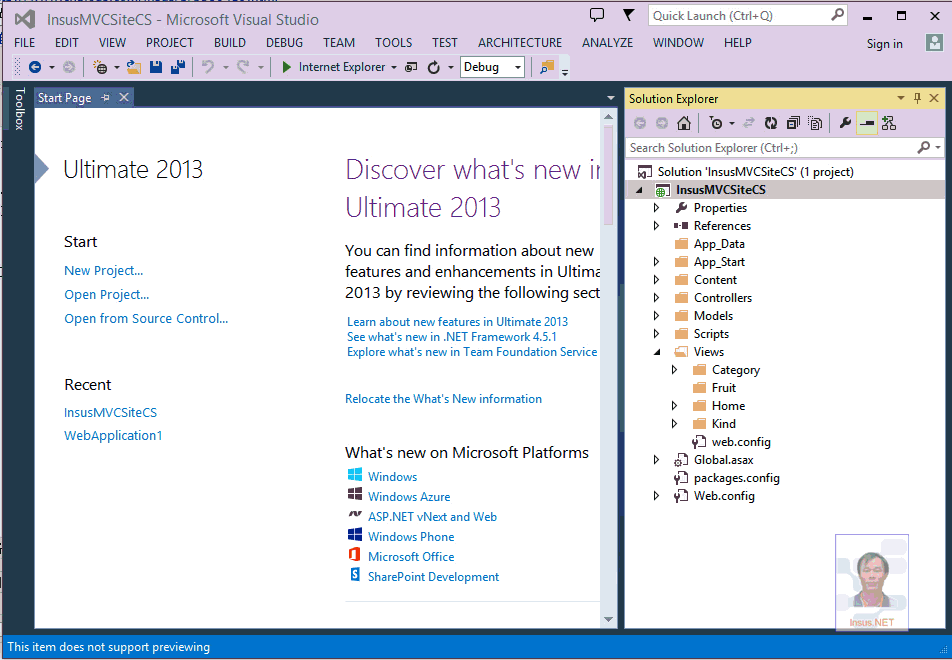Viewport: 952px width, 660px height.
Task: Click the Microsoft Office icon link
Action: [355, 555]
